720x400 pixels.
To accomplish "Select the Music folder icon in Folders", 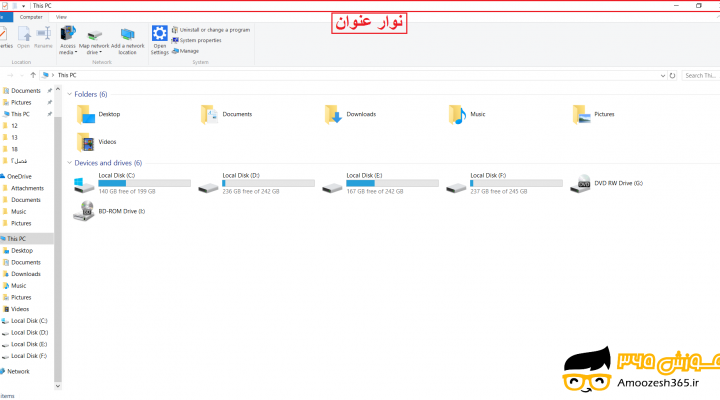I will [x=457, y=114].
